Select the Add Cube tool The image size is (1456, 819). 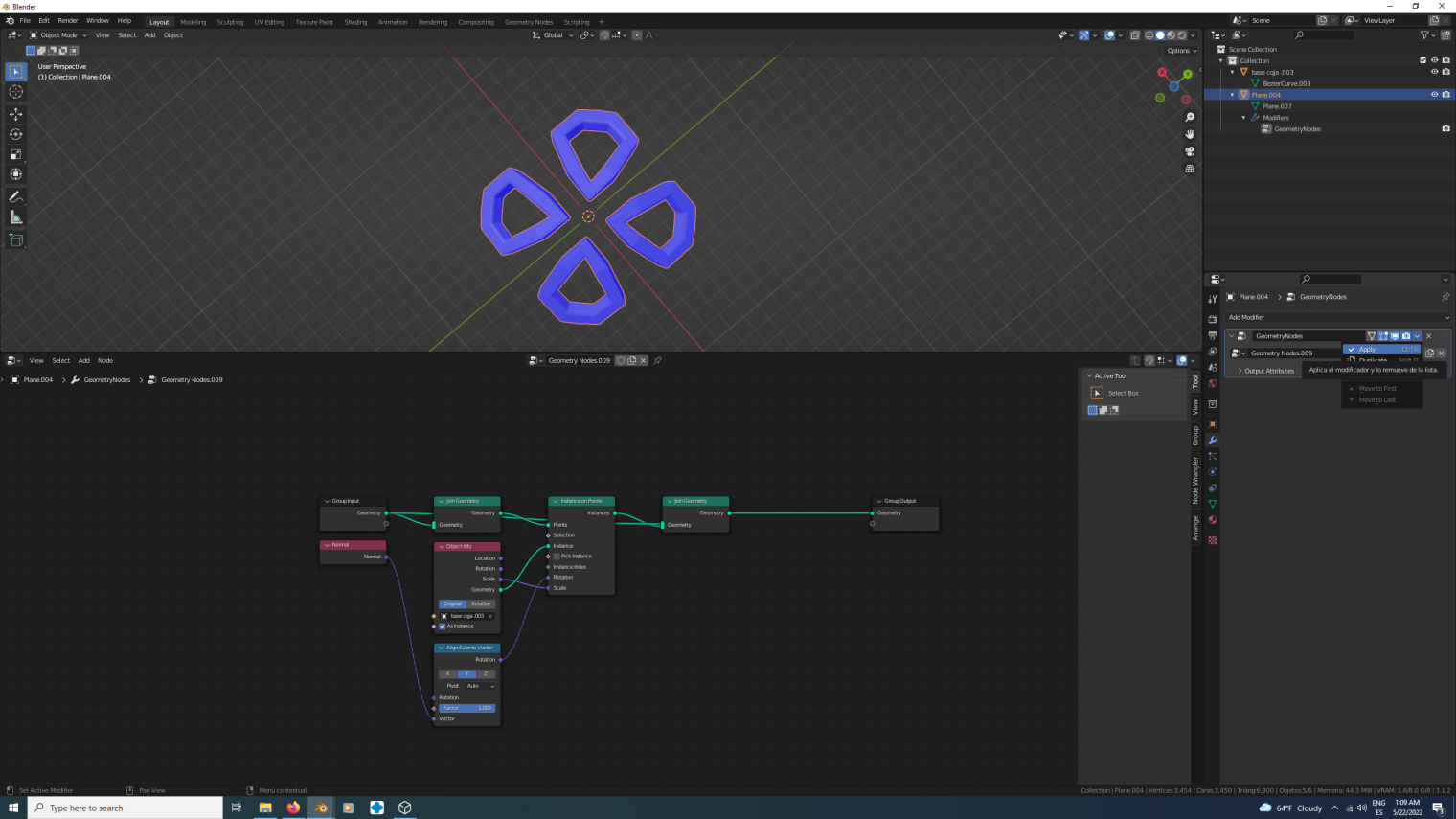click(16, 239)
